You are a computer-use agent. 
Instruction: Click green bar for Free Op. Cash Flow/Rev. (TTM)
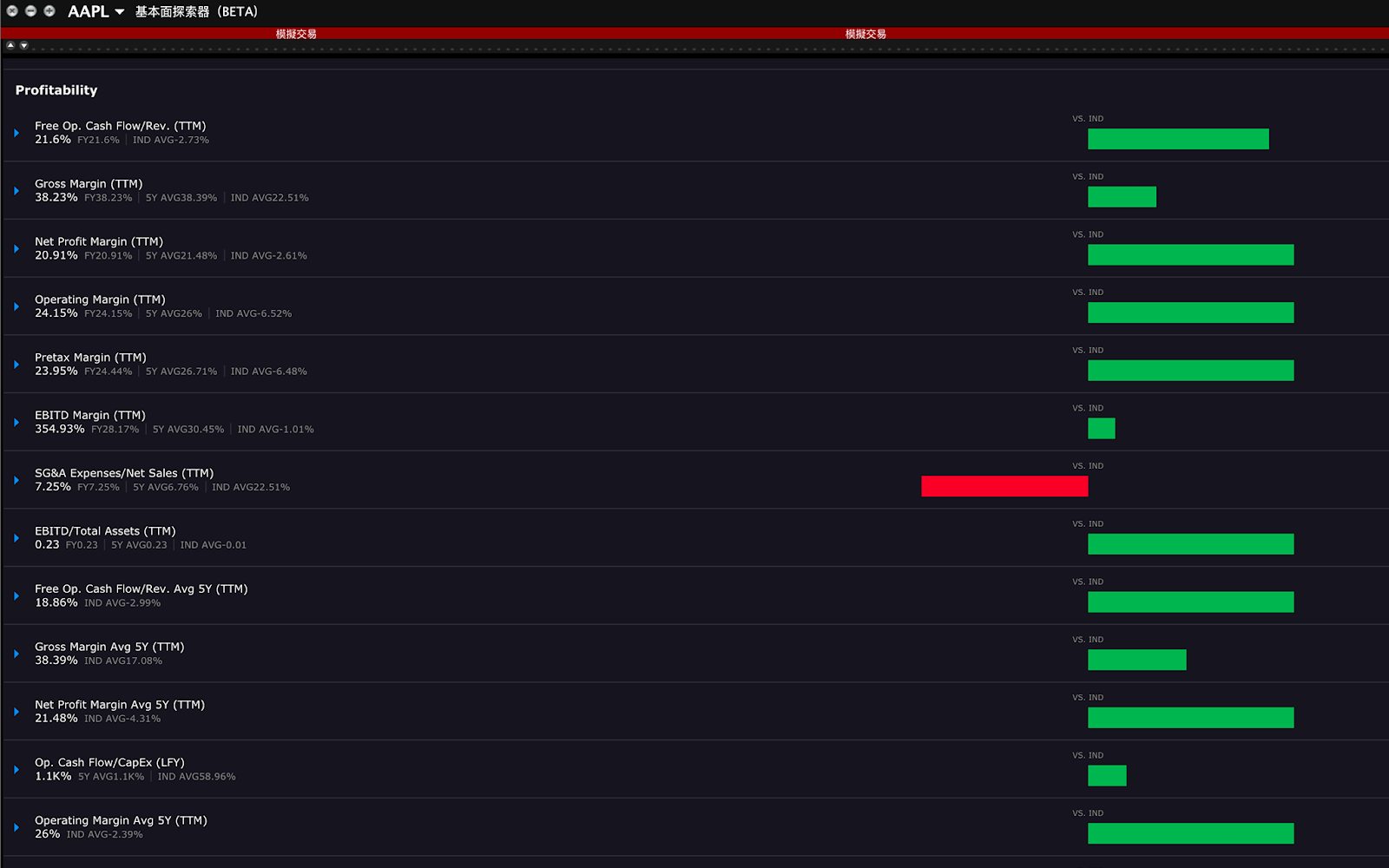coord(1178,139)
